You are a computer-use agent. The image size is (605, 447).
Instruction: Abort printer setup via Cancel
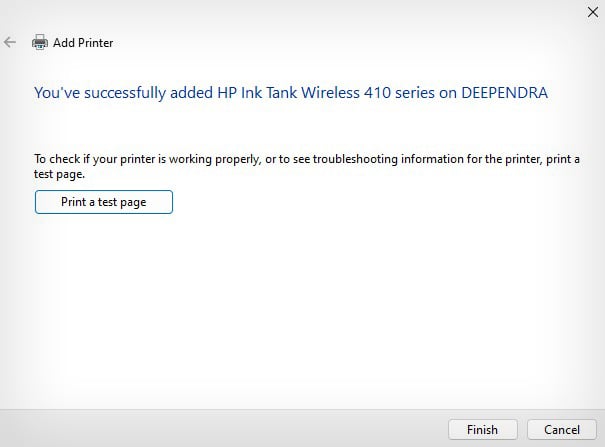[562, 429]
